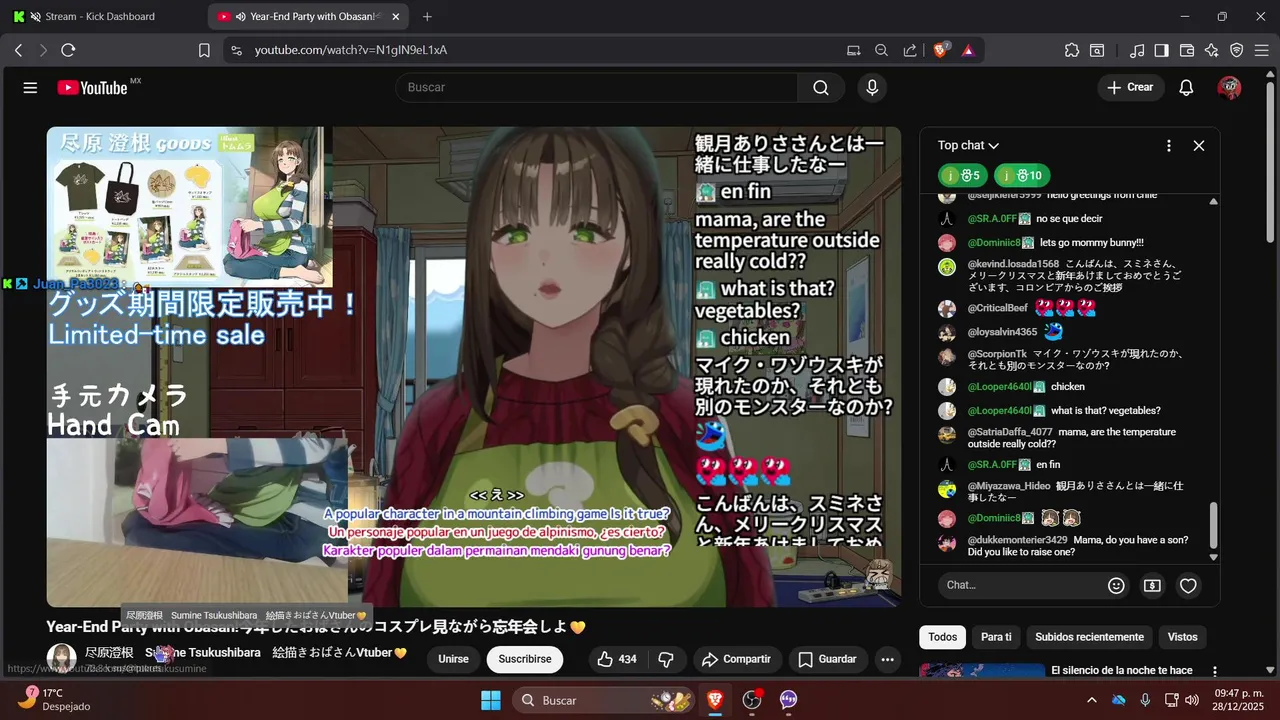
Task: Open El silencio de la noche thumbnail
Action: click(x=981, y=671)
